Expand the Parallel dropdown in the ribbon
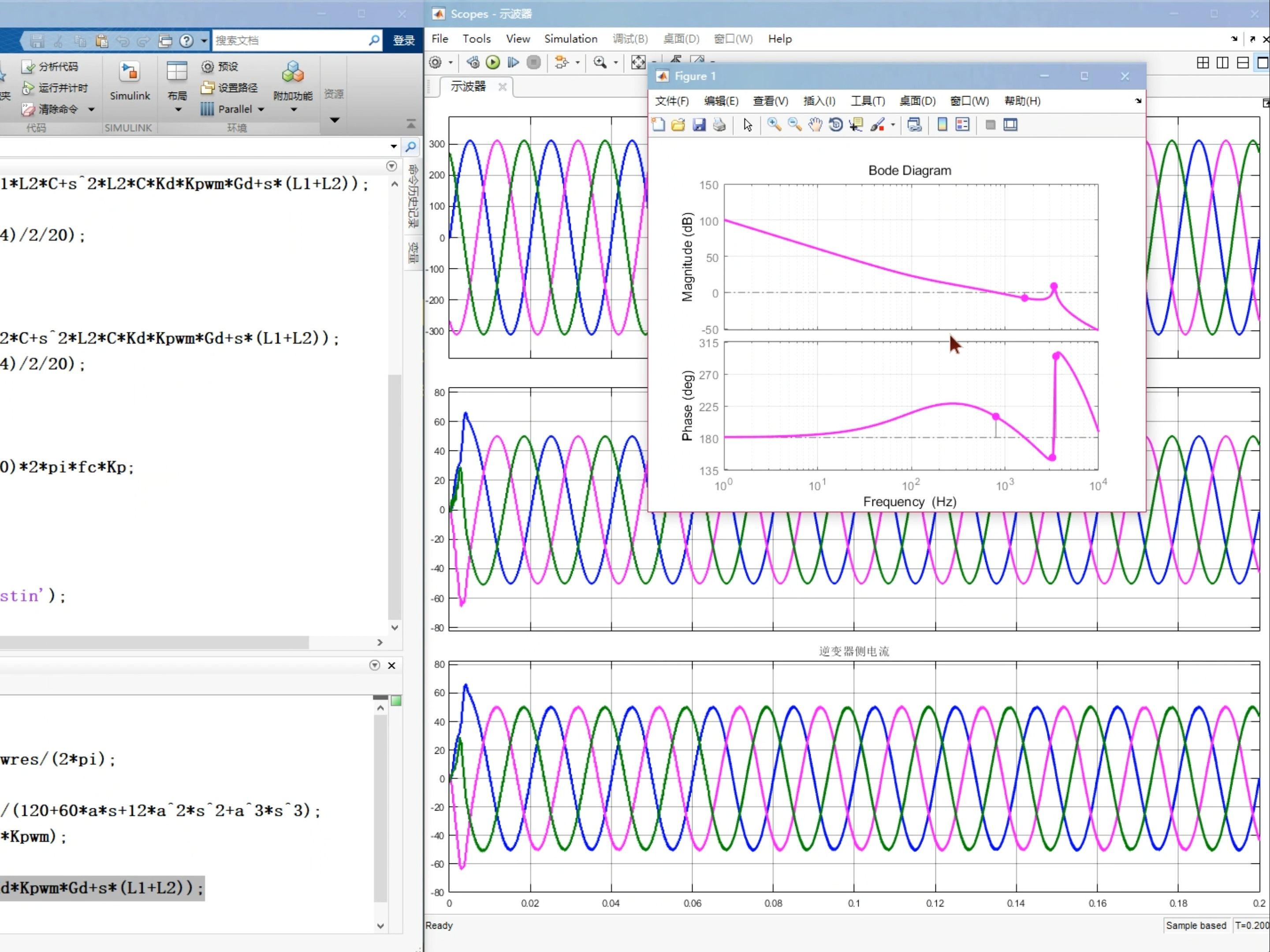Viewport: 1270px width, 952px height. coord(261,109)
